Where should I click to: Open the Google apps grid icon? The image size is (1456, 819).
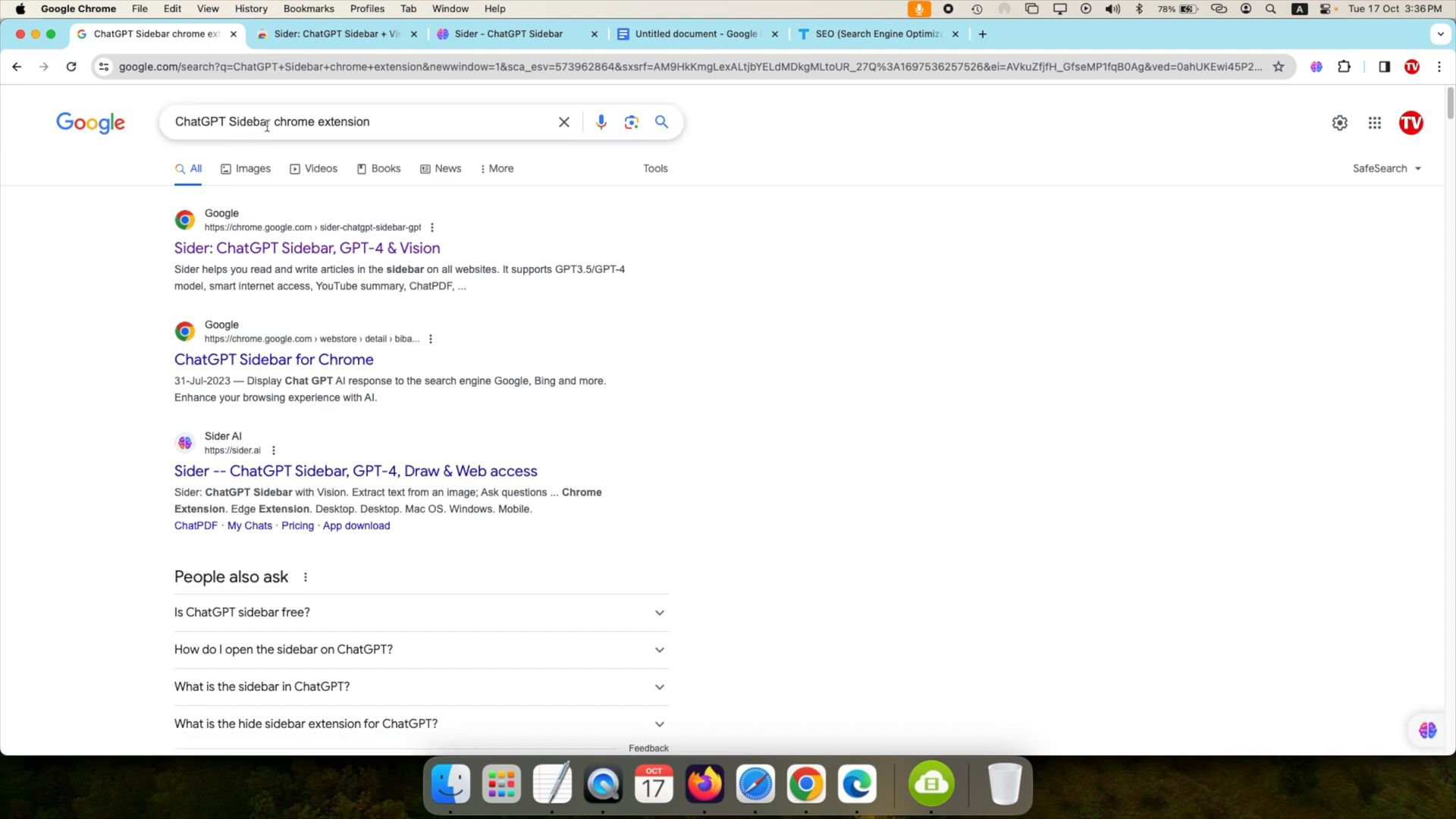tap(1375, 123)
